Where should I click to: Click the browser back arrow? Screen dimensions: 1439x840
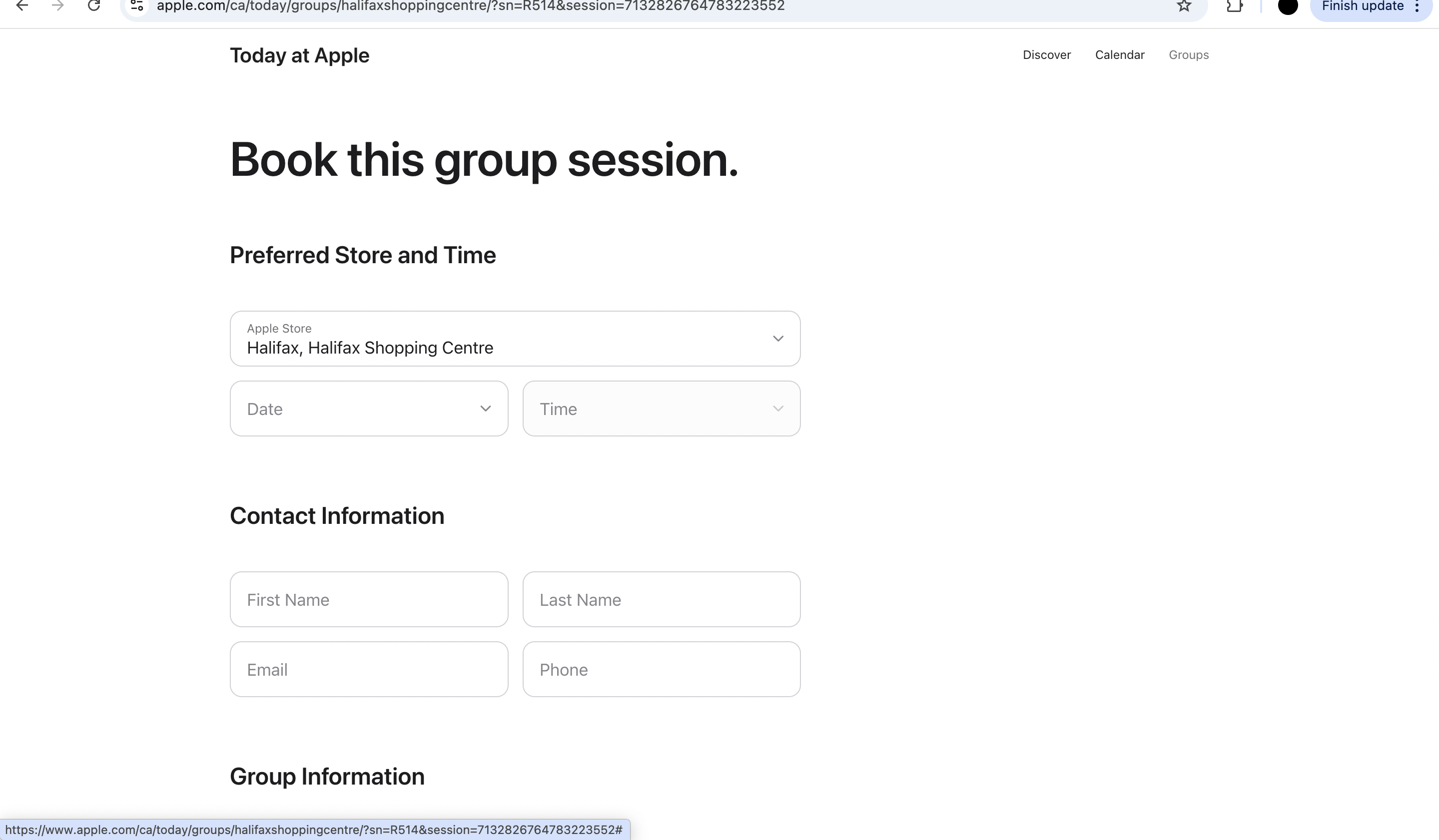point(21,6)
